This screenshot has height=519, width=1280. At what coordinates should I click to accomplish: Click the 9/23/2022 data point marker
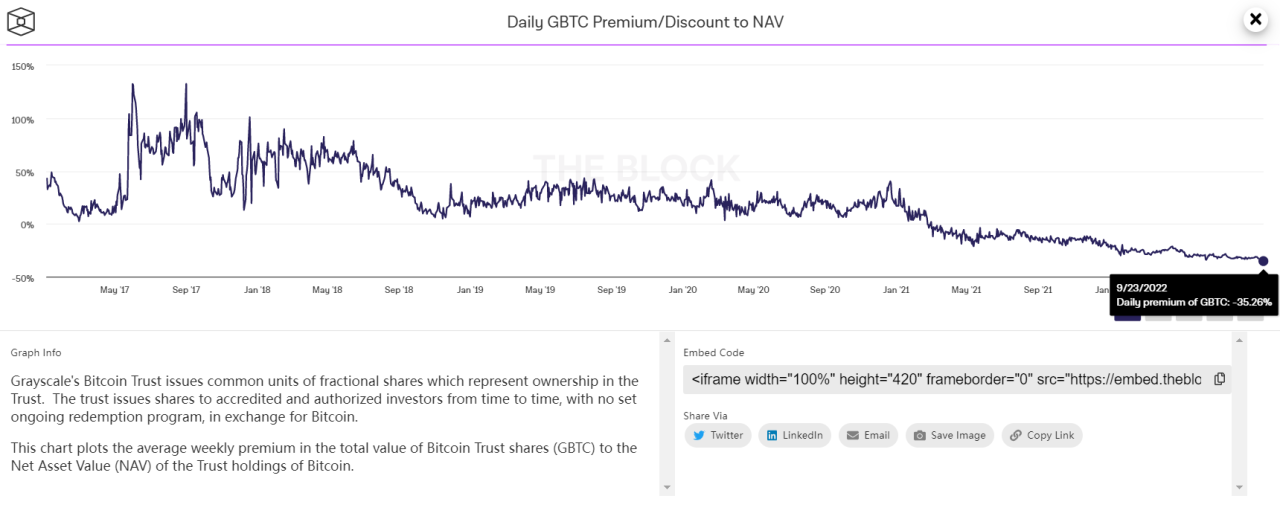1263,261
